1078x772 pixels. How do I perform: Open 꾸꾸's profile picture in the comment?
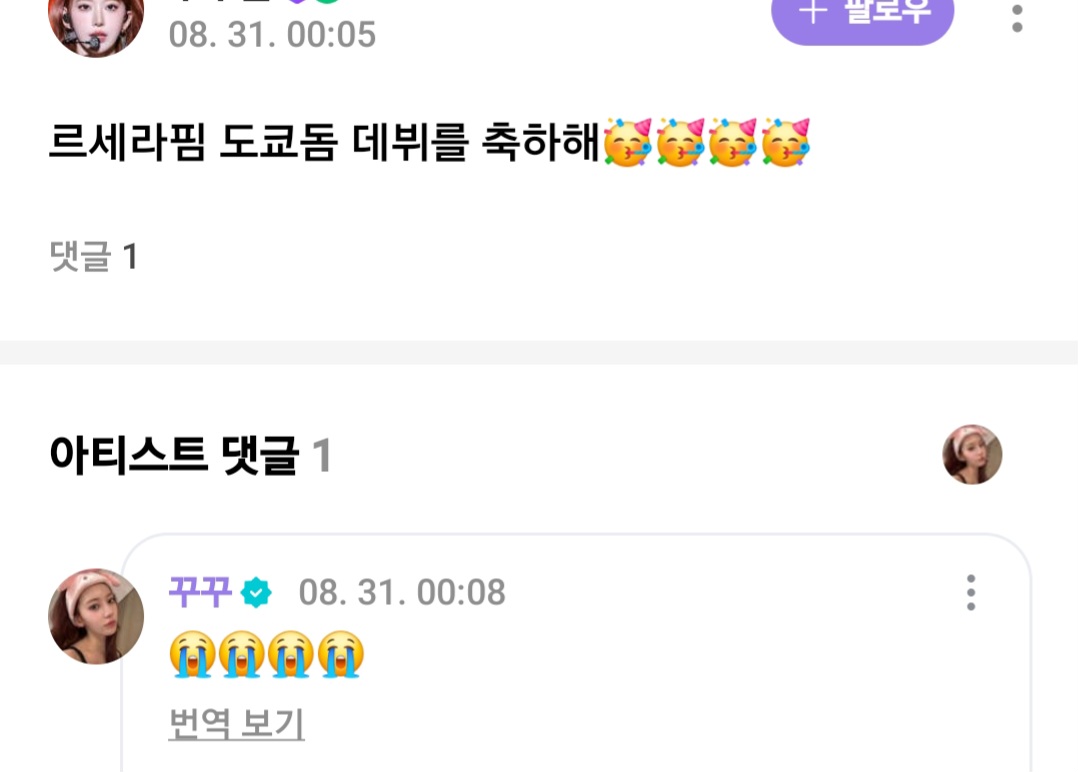96,616
